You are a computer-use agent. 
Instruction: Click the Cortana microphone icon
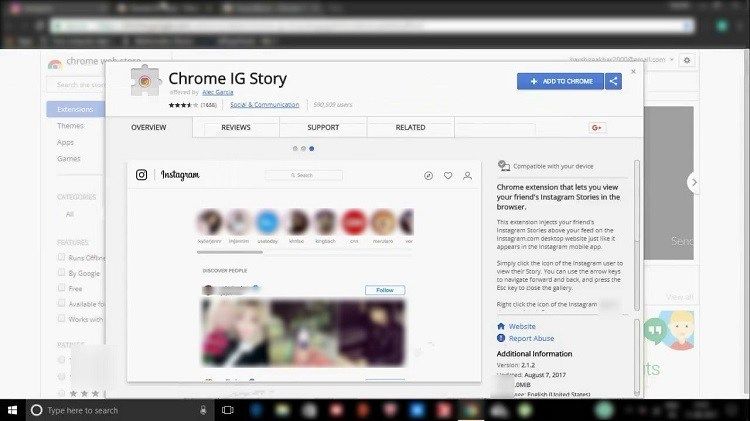click(203, 410)
